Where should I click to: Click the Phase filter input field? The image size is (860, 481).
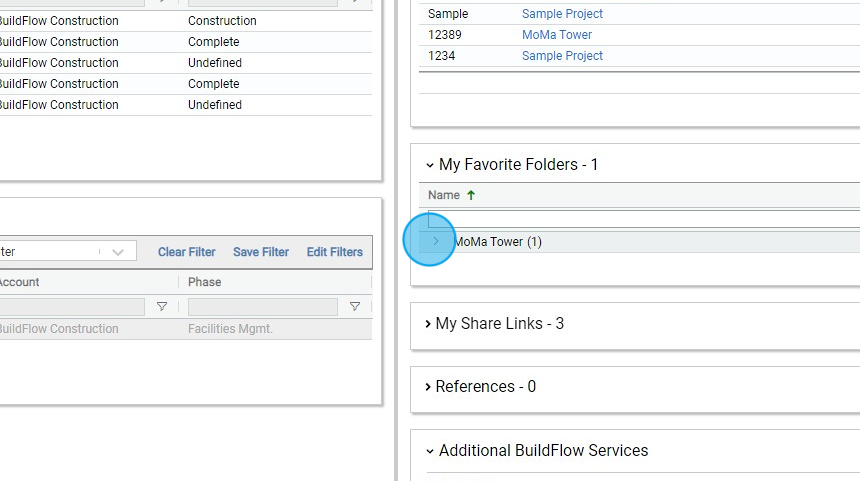(x=262, y=307)
